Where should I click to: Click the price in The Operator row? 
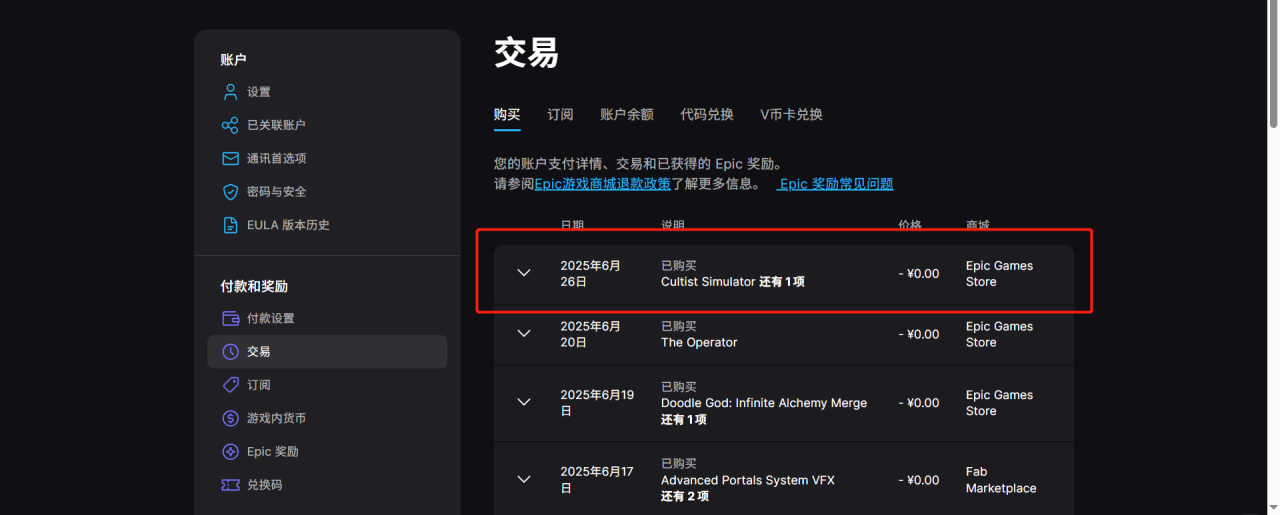pos(918,334)
